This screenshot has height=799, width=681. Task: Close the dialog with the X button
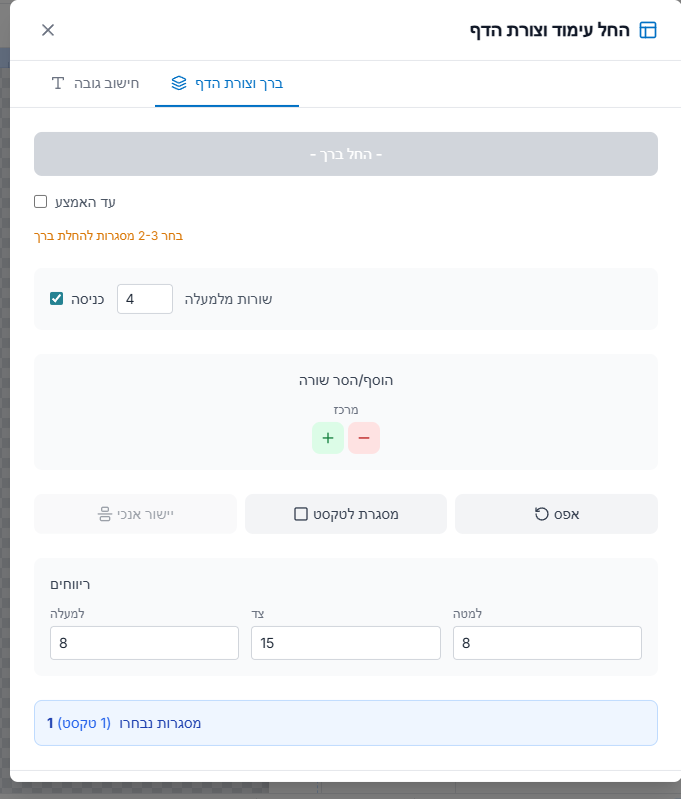pyautogui.click(x=48, y=30)
